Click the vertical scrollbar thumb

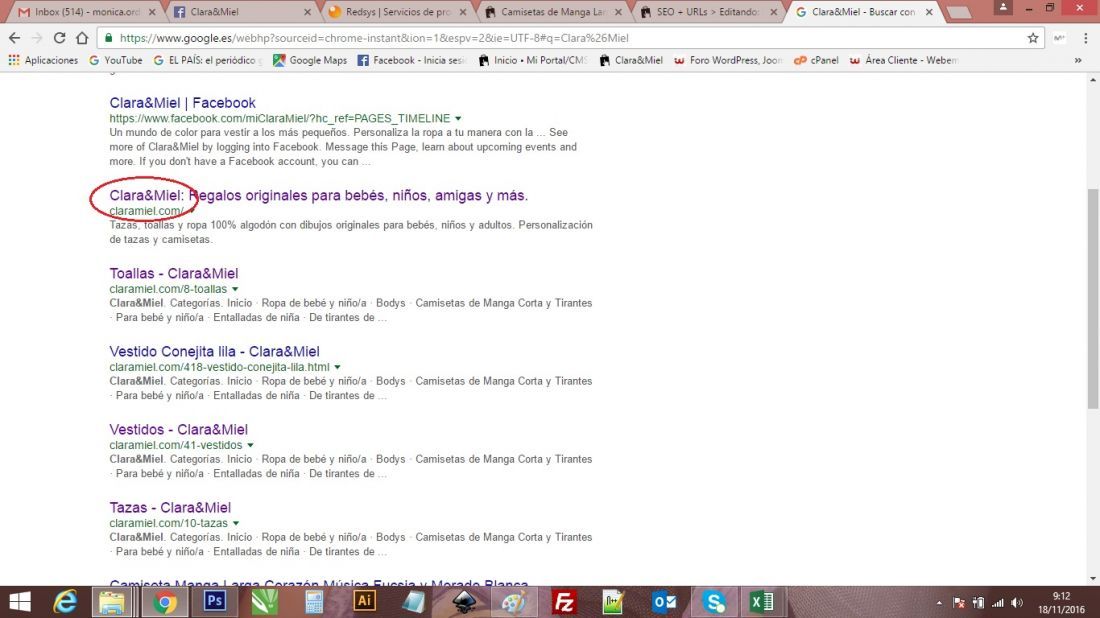coord(1093,299)
